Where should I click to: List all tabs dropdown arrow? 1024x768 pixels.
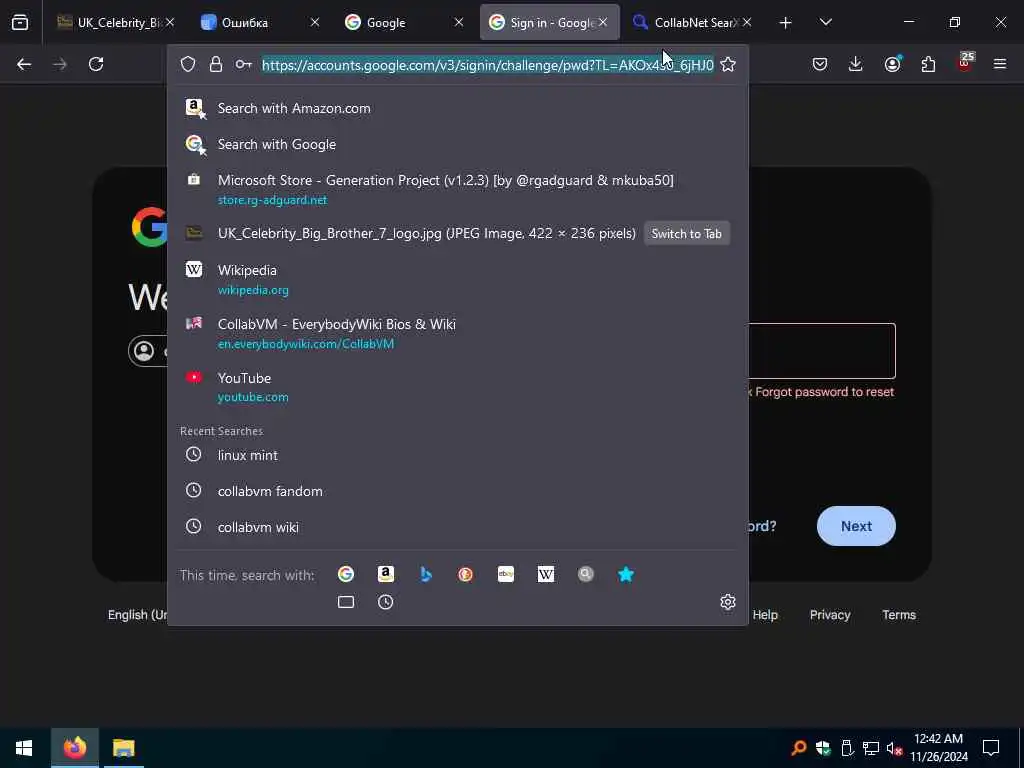[x=825, y=22]
